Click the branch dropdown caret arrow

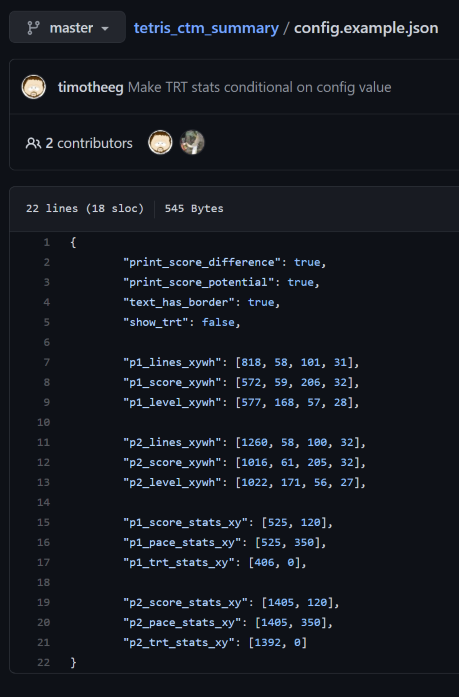pos(105,28)
